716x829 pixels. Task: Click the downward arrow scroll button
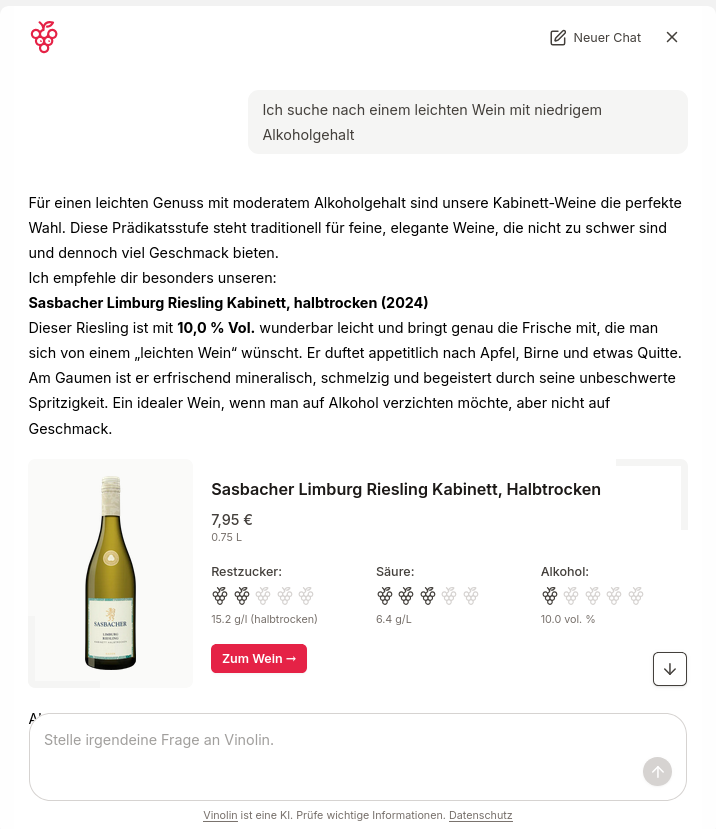point(669,668)
